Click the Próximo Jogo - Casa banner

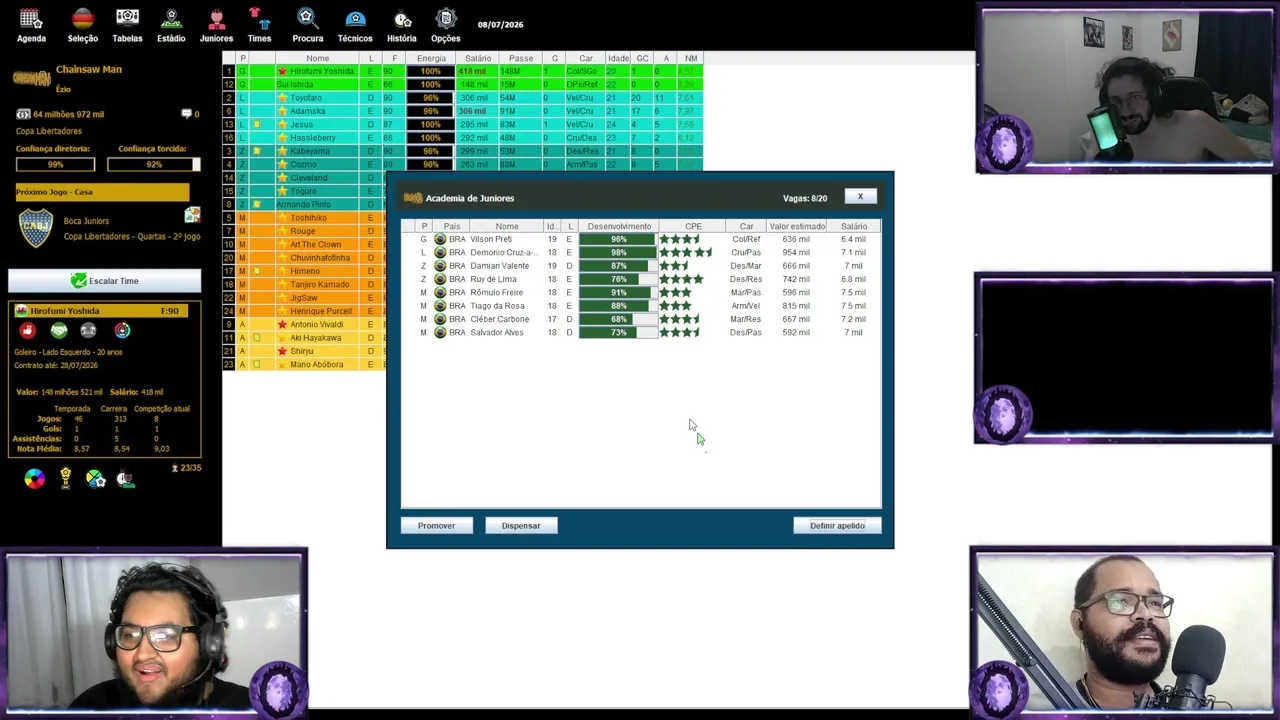click(x=102, y=192)
